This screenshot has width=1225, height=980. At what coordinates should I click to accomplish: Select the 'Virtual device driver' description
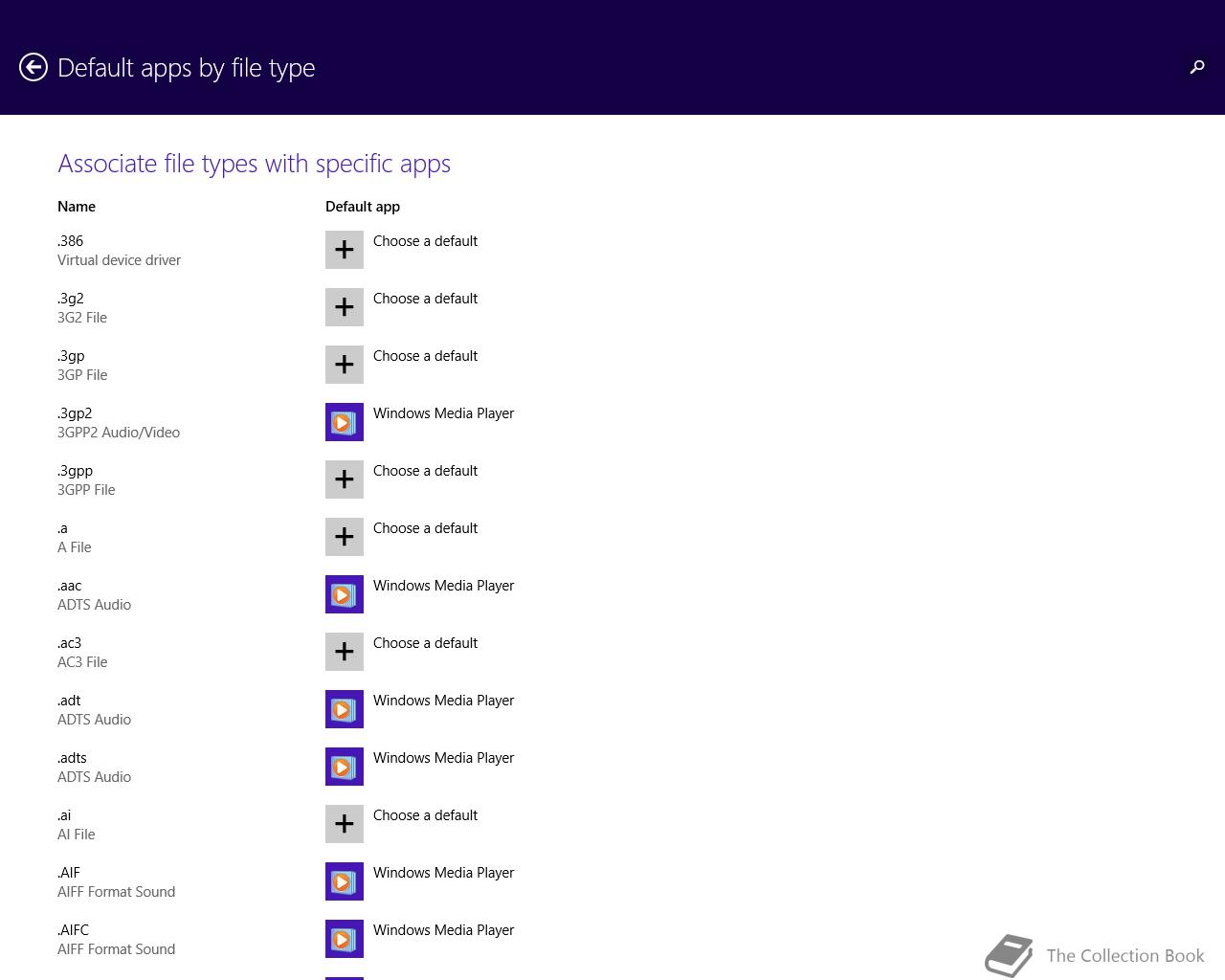119,260
